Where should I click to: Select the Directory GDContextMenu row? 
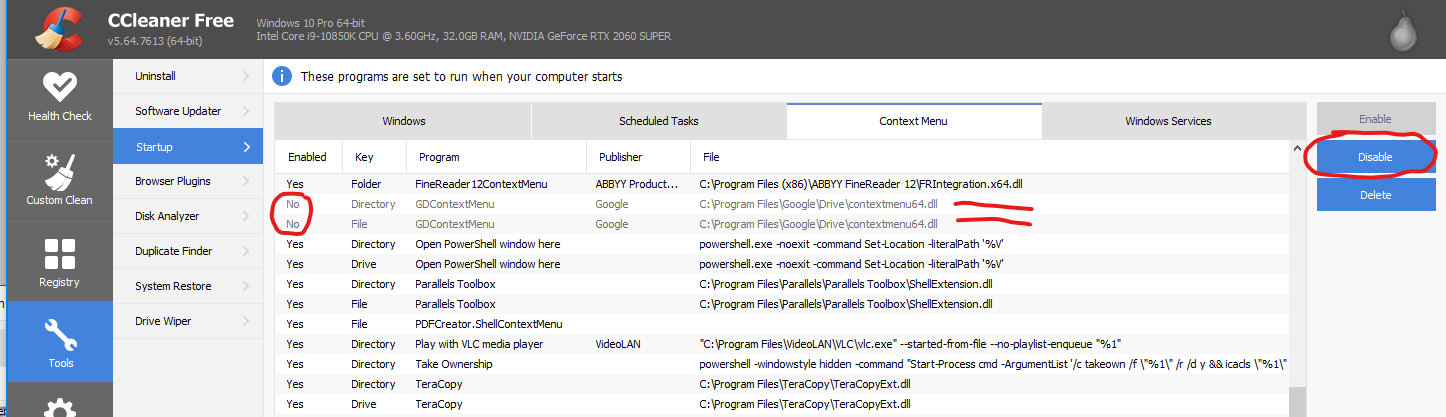click(x=782, y=204)
